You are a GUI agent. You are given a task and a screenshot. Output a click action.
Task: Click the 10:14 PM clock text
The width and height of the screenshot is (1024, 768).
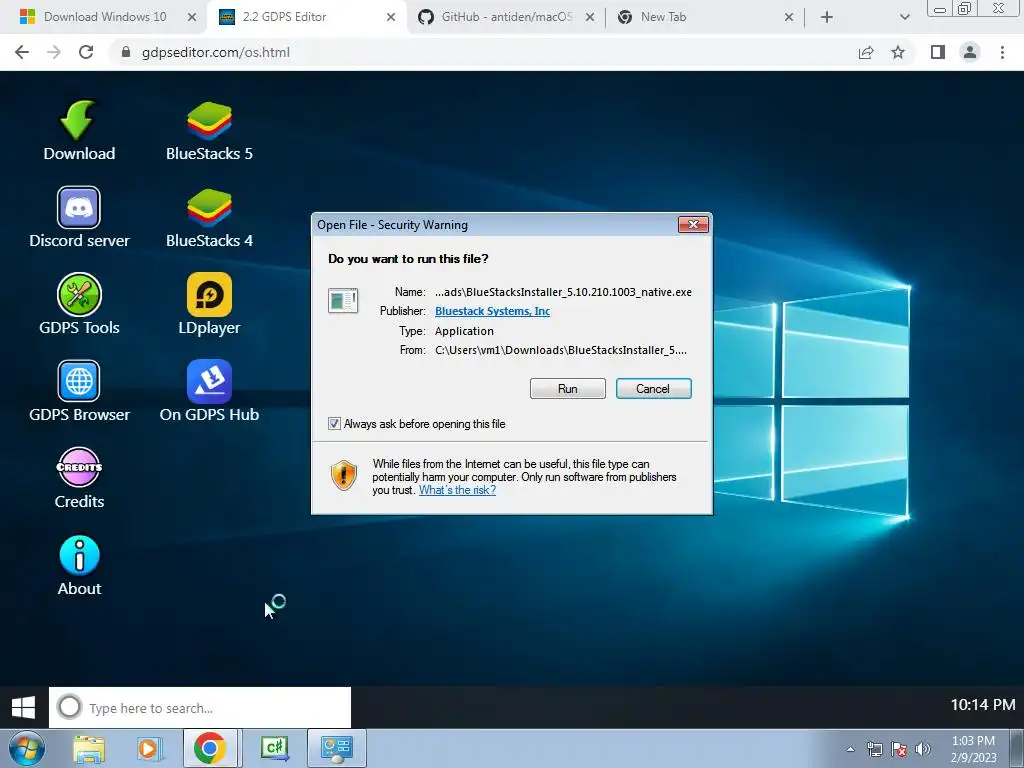click(983, 705)
